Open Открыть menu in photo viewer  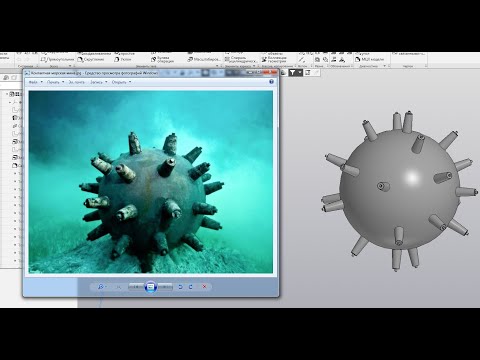(x=121, y=82)
